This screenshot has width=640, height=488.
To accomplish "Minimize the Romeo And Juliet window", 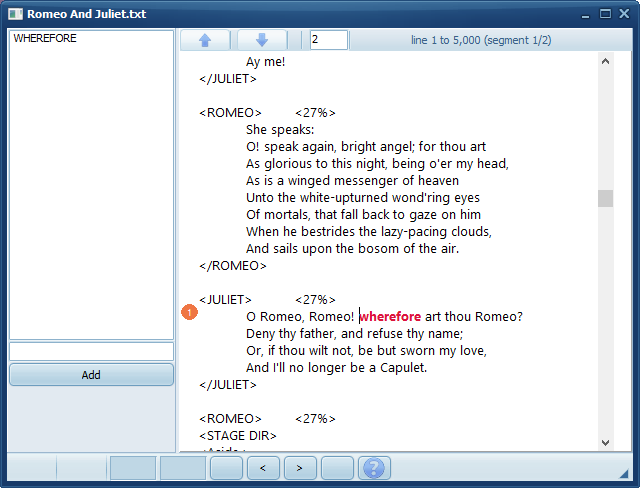I will [x=586, y=14].
